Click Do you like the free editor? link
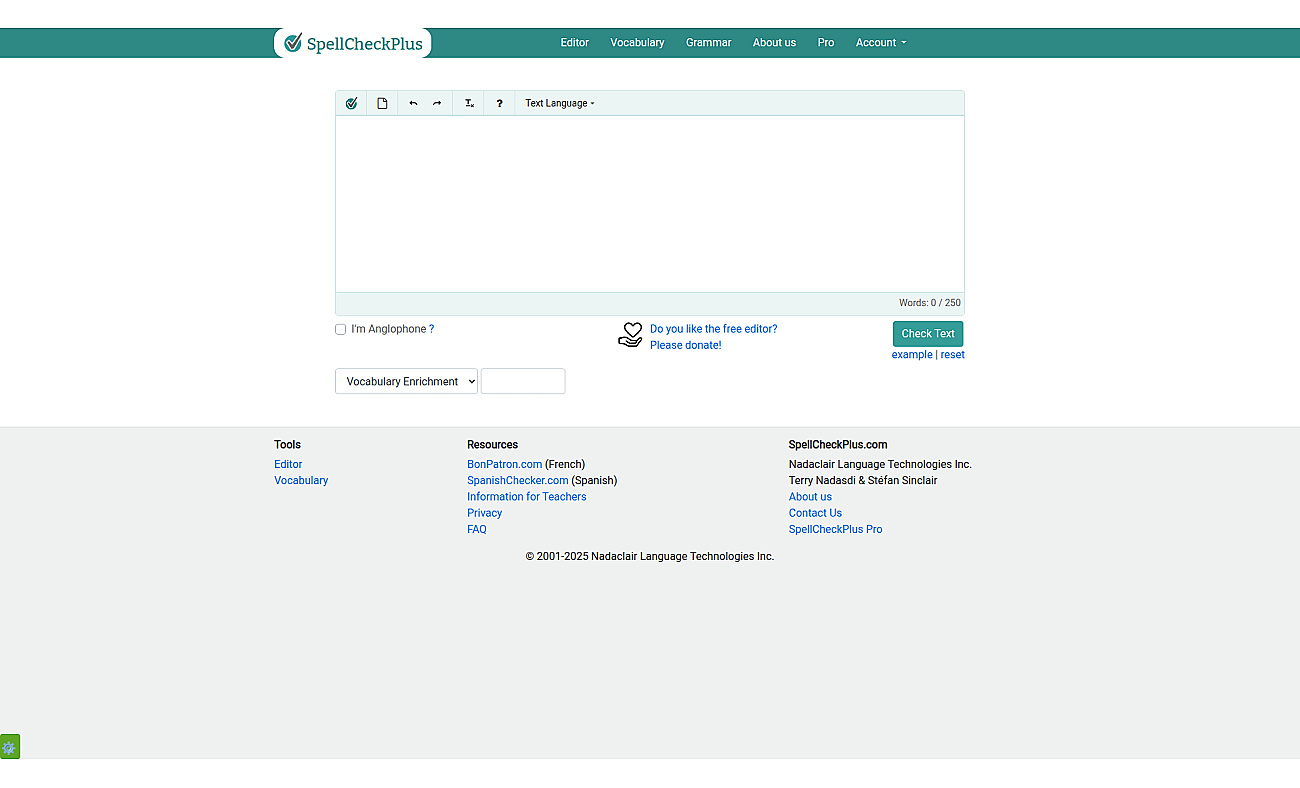Image resolution: width=1300 pixels, height=788 pixels. tap(713, 329)
